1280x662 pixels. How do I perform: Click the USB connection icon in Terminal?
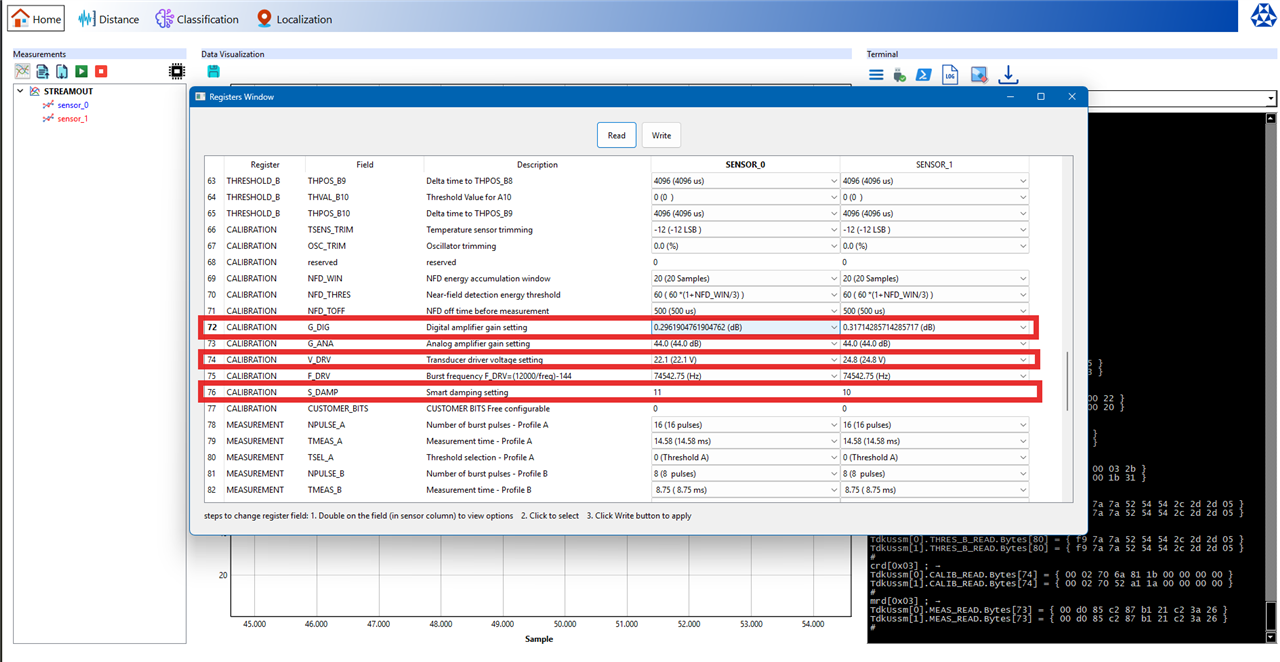(x=900, y=75)
